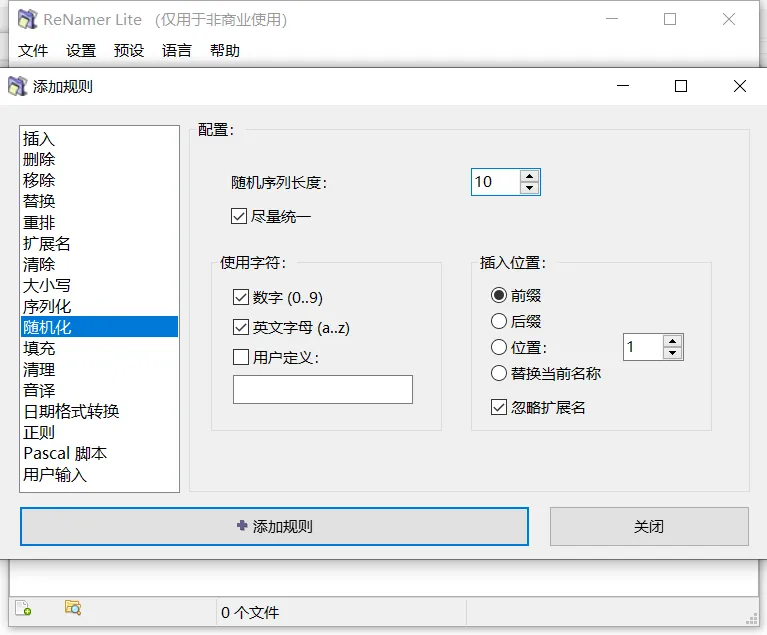Open the 预设 menu
Image resolution: width=767 pixels, height=635 pixels.
point(129,50)
